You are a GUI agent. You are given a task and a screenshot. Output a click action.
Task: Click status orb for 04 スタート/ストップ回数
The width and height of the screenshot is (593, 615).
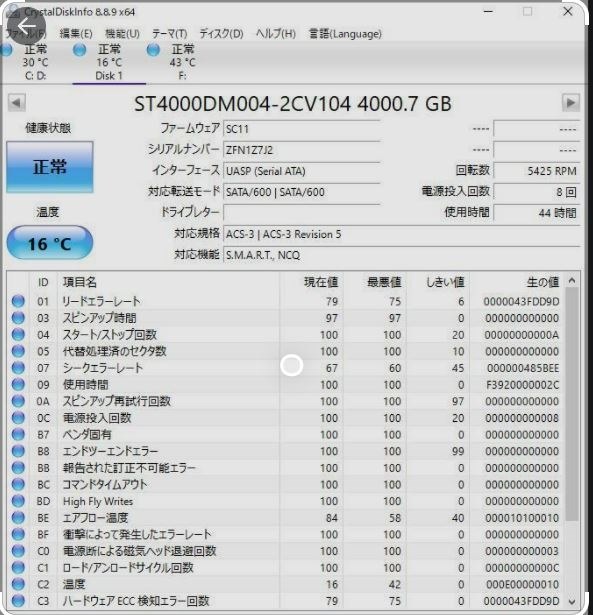[18, 334]
